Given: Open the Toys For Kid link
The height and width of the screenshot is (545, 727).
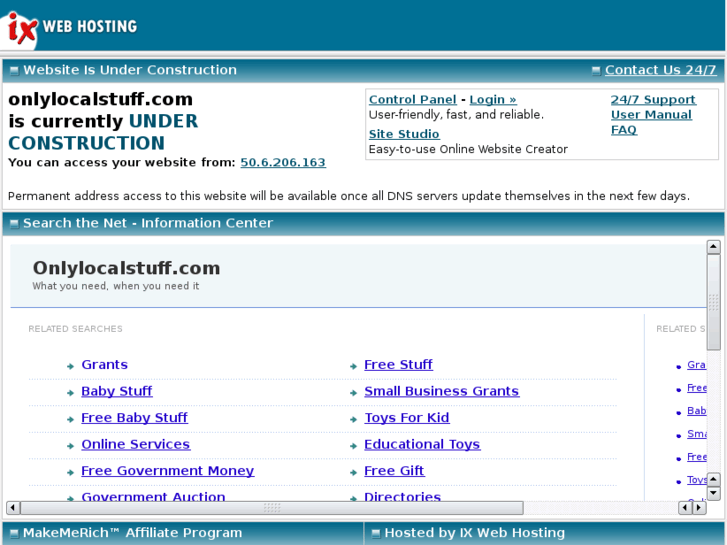Looking at the screenshot, I should [407, 417].
